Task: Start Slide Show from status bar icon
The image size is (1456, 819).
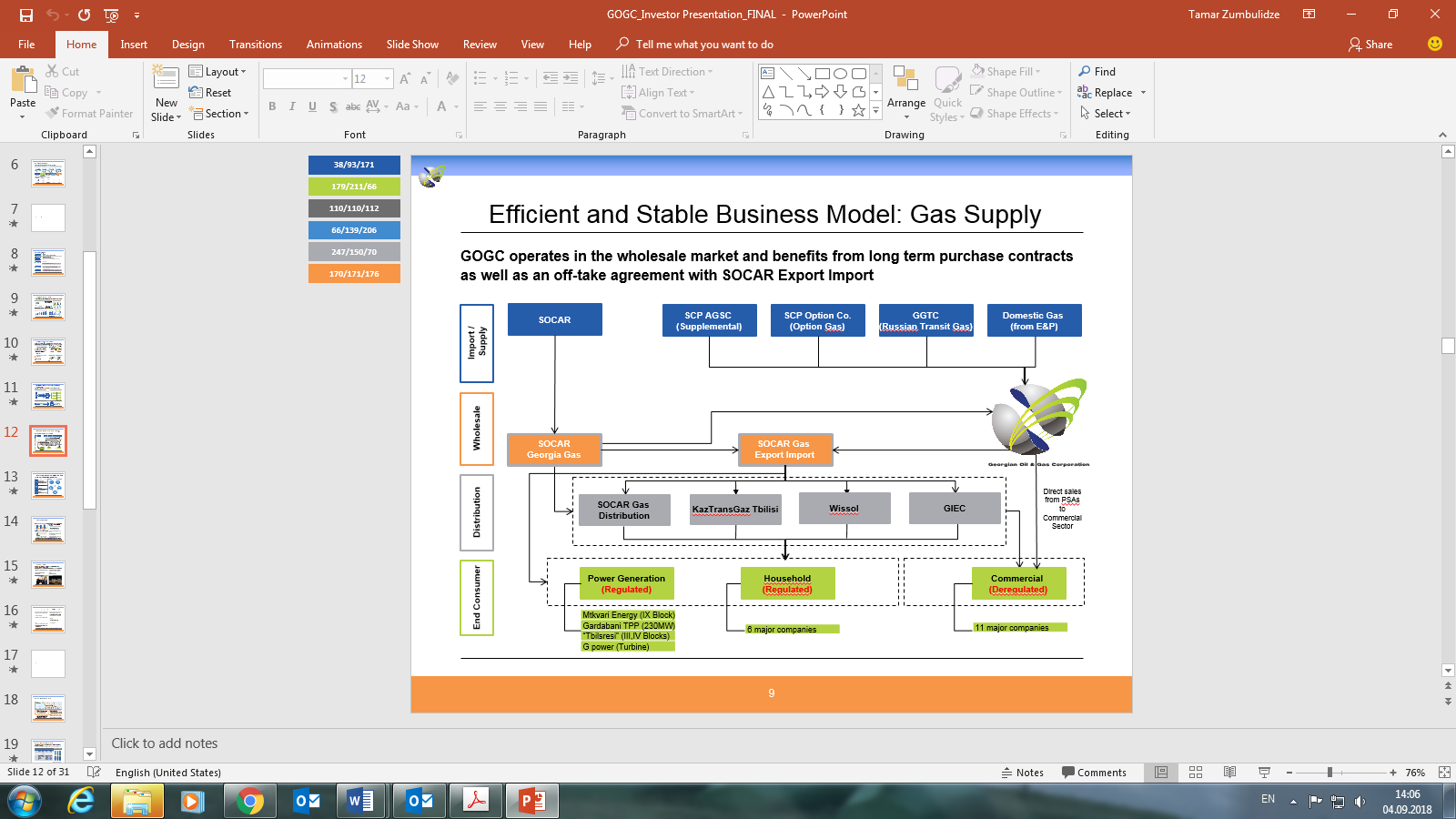Action: click(x=1264, y=773)
